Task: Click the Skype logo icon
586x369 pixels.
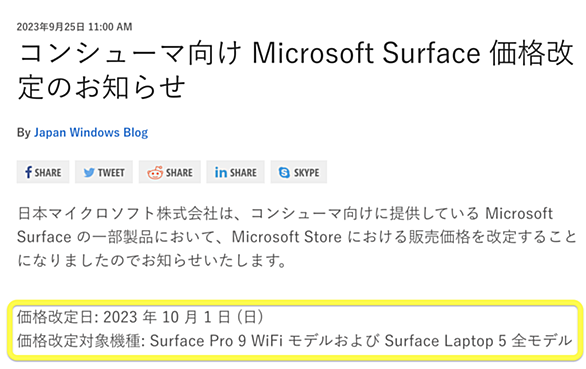Action: point(284,172)
